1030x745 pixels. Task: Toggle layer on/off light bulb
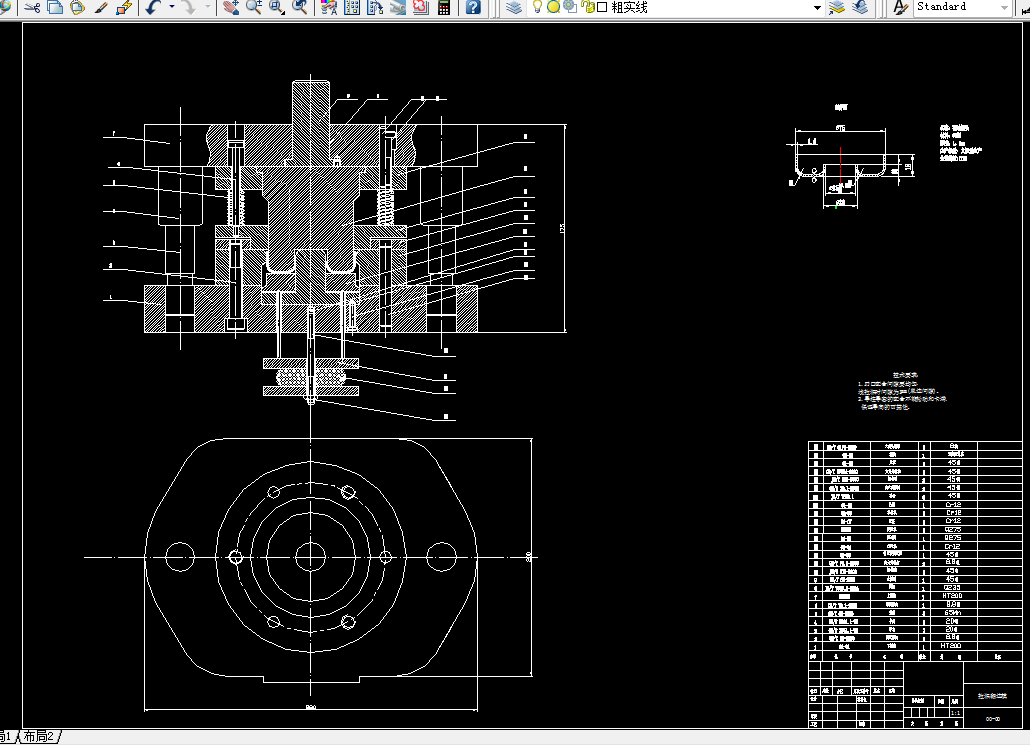[537, 7]
